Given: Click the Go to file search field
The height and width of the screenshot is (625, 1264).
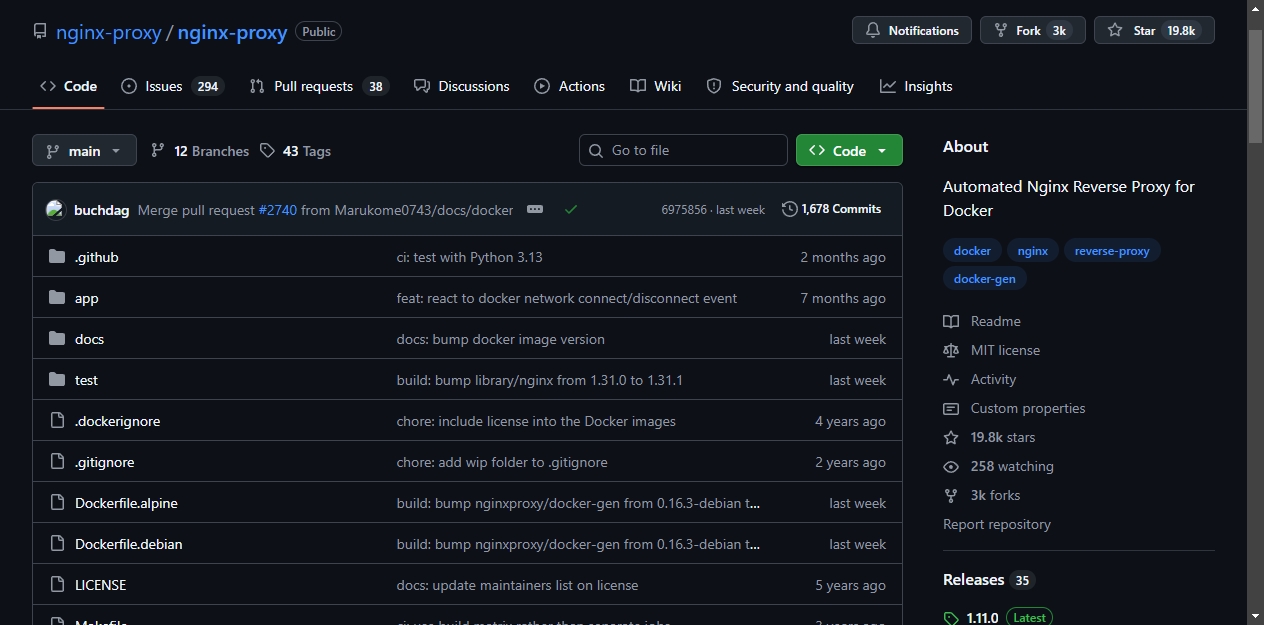Looking at the screenshot, I should (683, 150).
